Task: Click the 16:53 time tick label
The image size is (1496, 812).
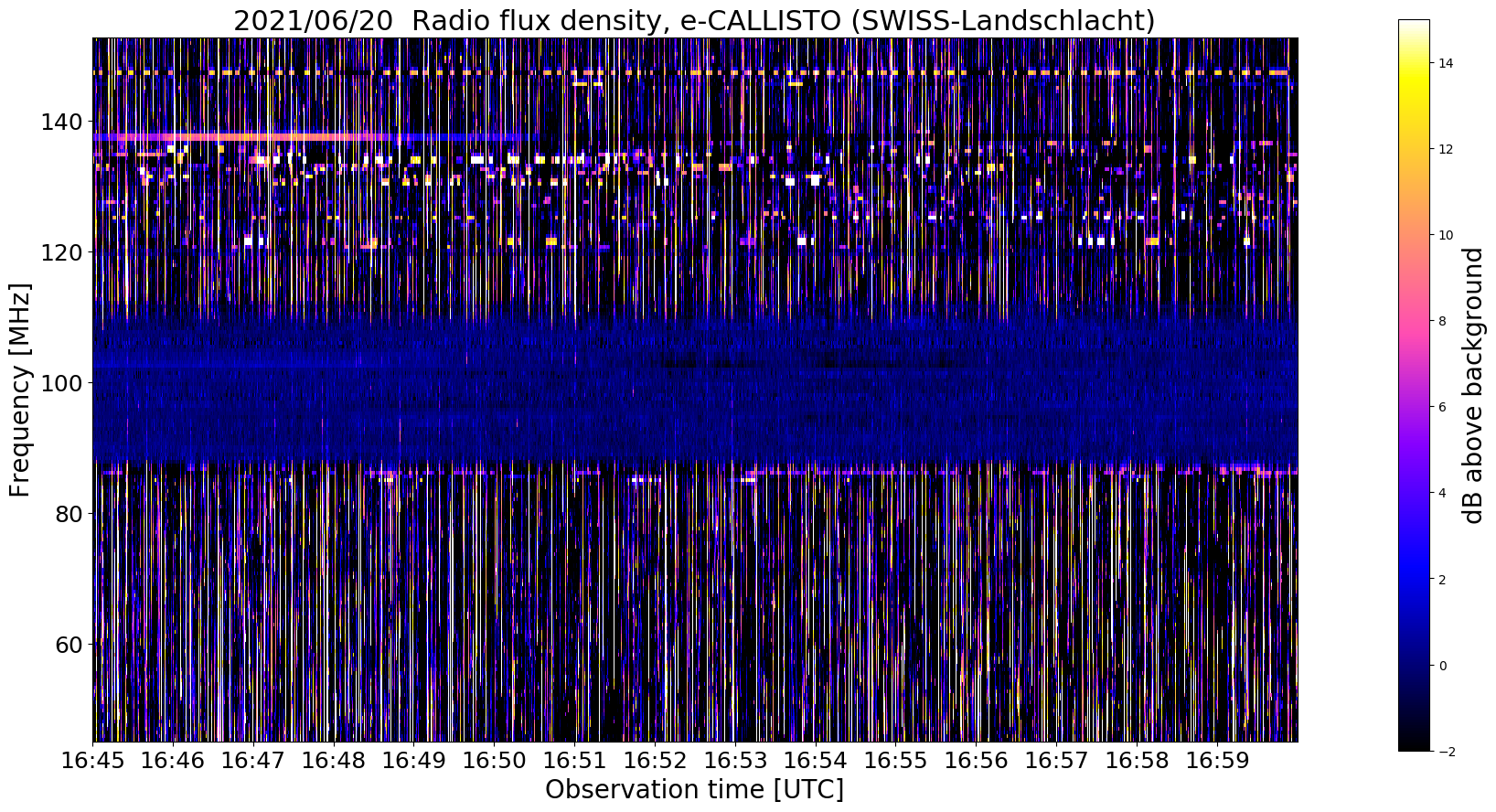Action: [x=735, y=761]
